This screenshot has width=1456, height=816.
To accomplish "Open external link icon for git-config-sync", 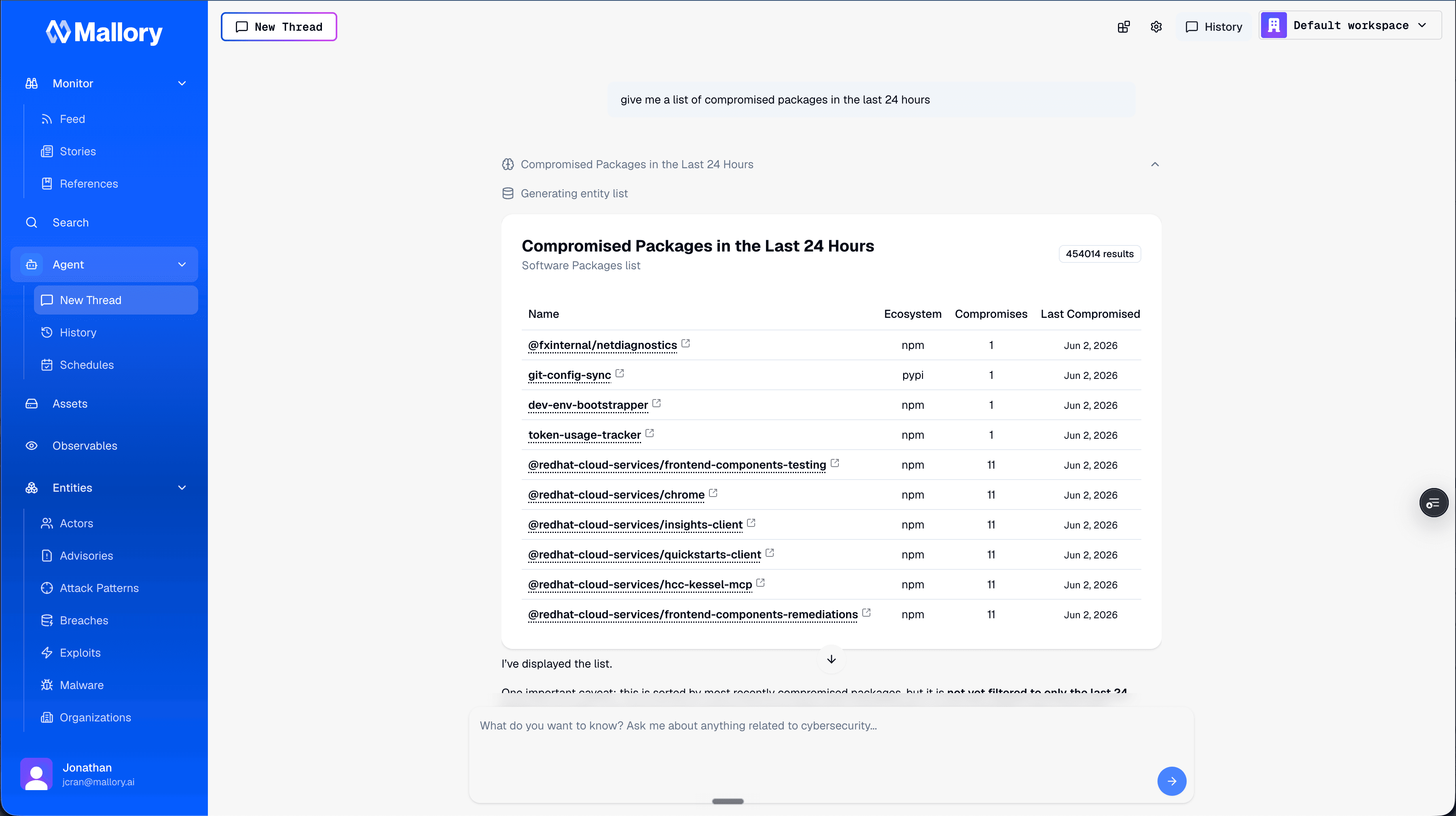I will click(x=620, y=373).
